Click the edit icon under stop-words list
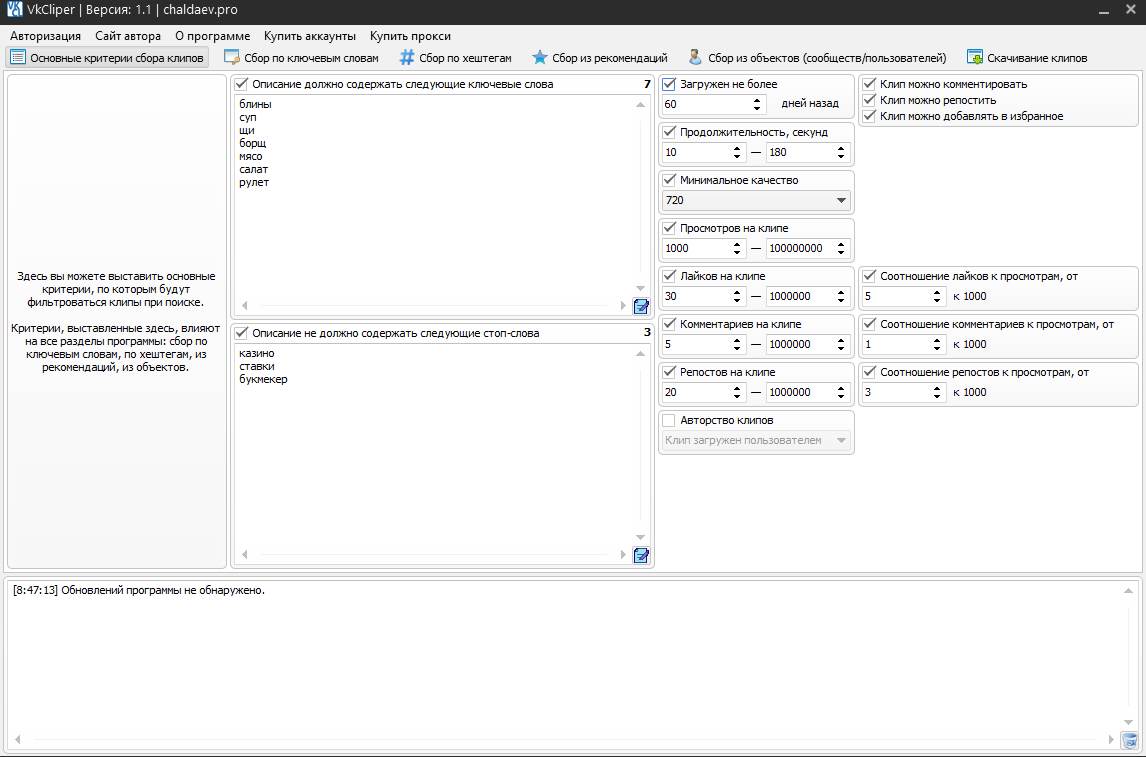 coord(641,555)
